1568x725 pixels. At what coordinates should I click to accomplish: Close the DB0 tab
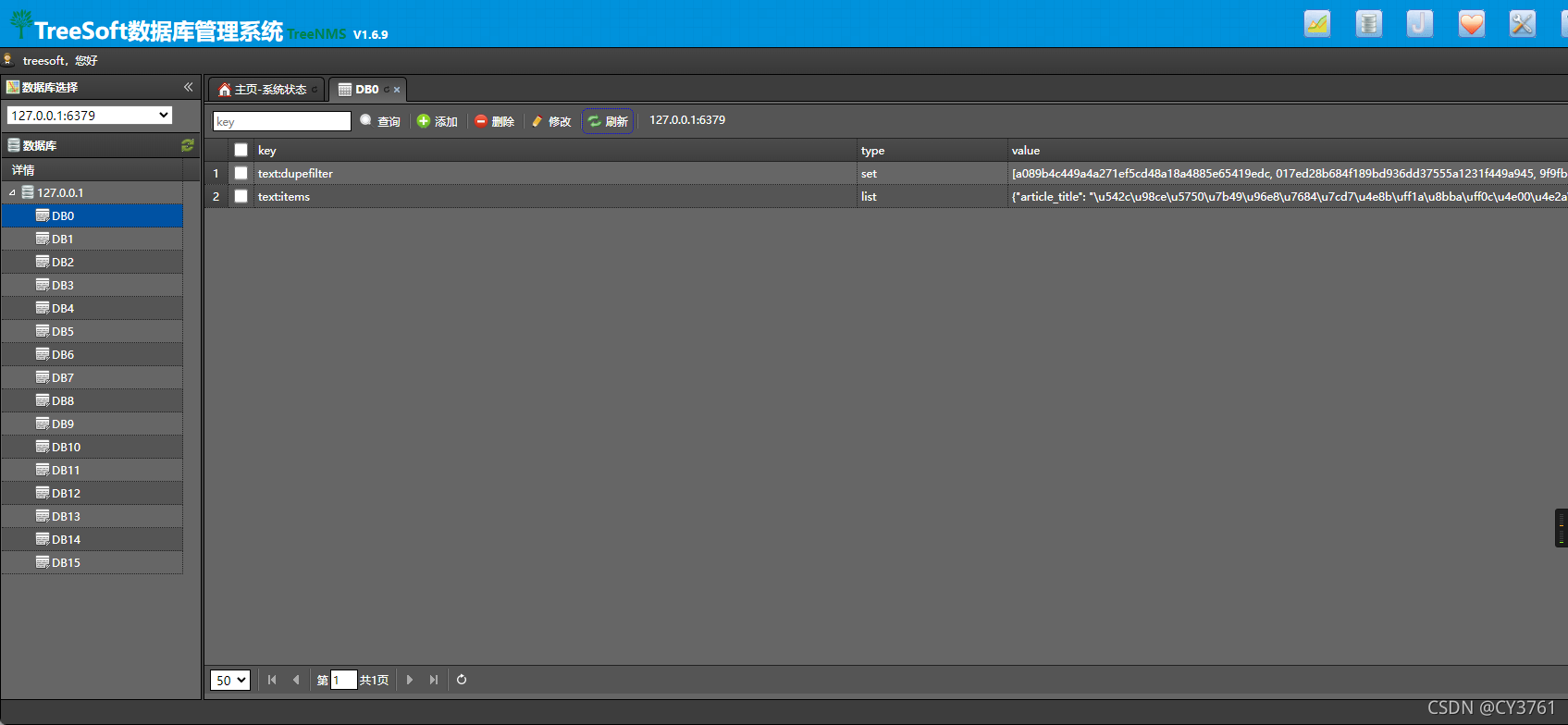397,90
